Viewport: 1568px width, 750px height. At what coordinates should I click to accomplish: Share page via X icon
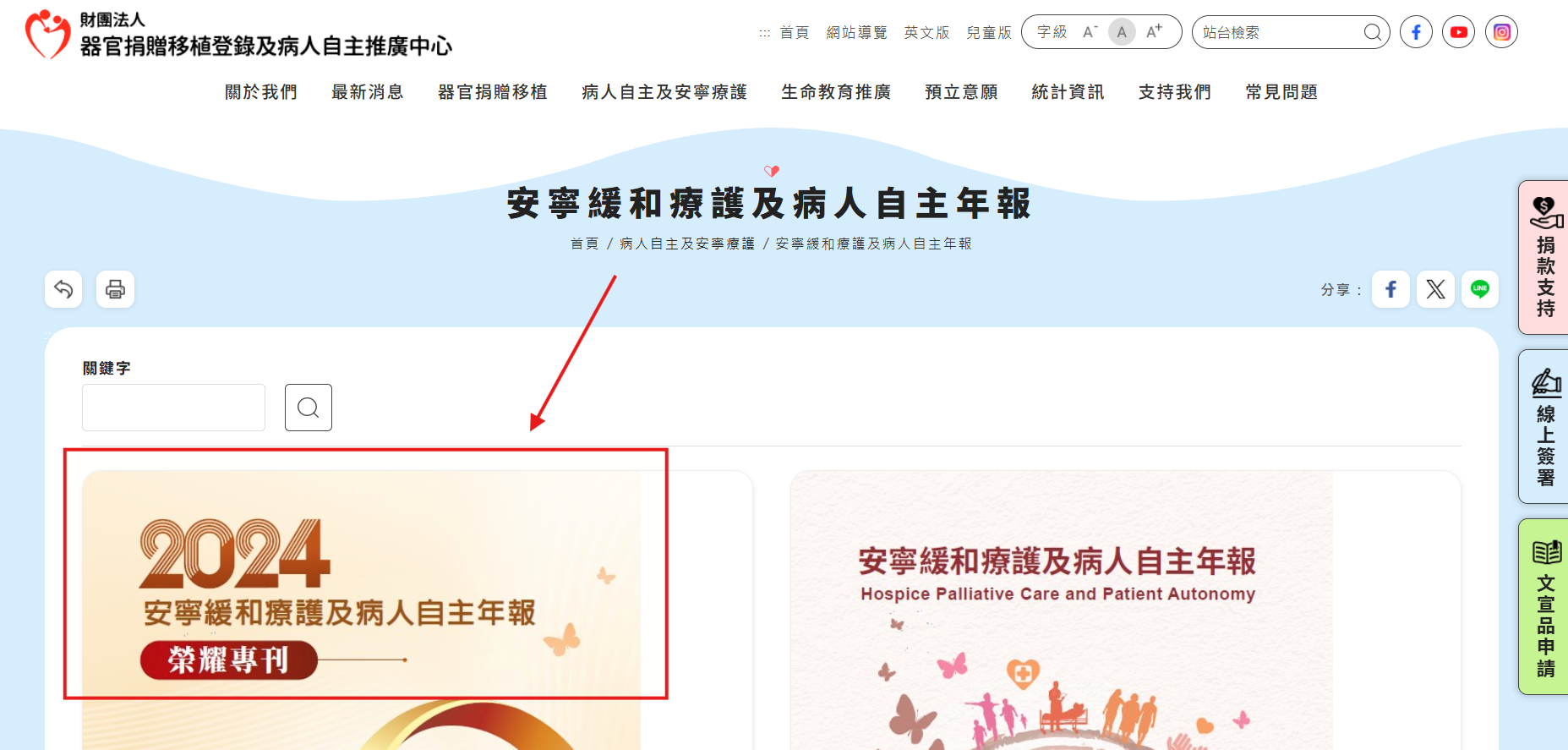click(1435, 289)
